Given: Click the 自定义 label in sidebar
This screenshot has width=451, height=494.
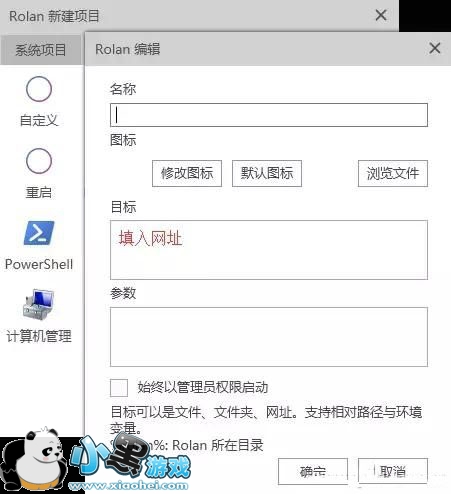Looking at the screenshot, I should (39, 120).
